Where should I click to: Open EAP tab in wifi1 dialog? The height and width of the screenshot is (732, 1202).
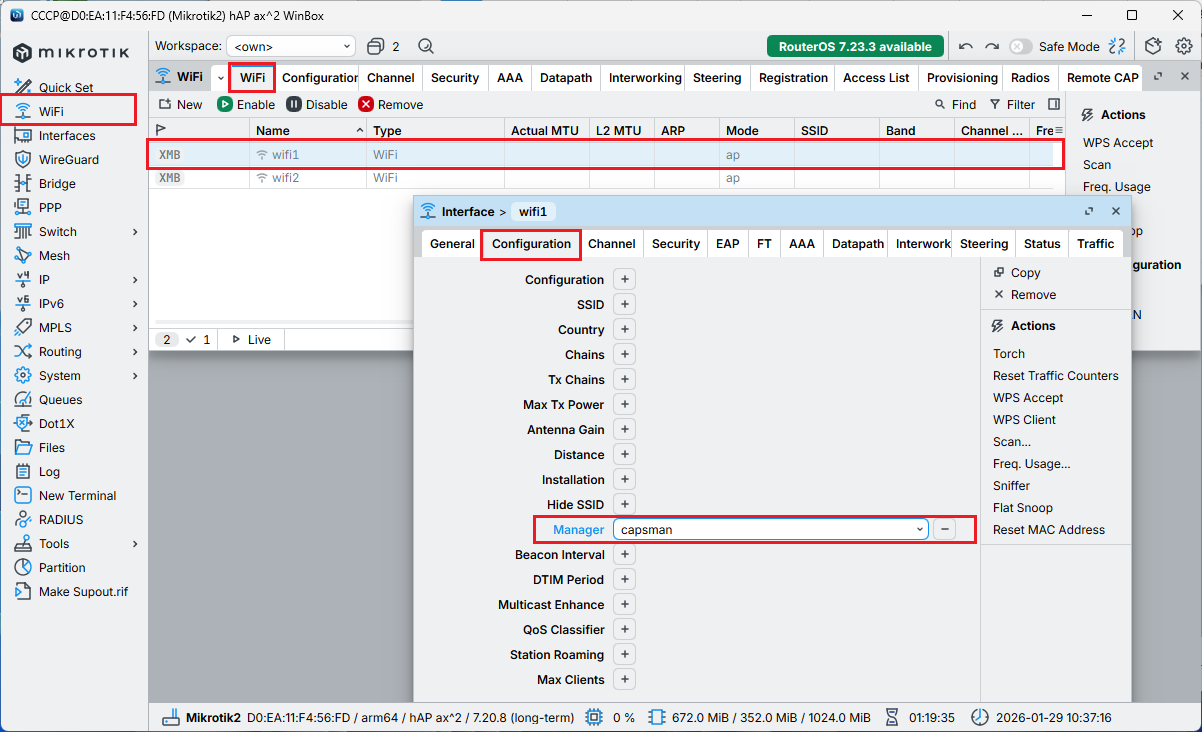point(727,243)
